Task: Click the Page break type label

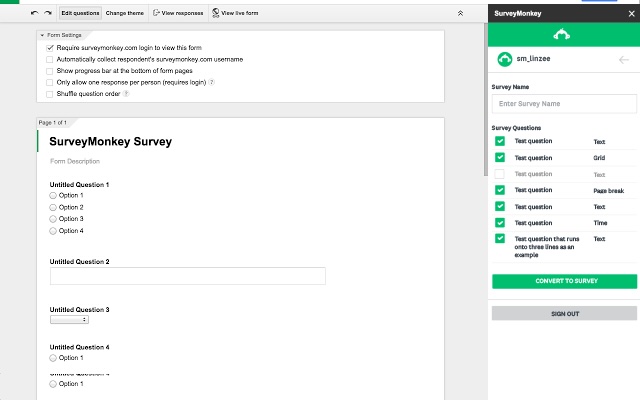Action: coord(608,191)
